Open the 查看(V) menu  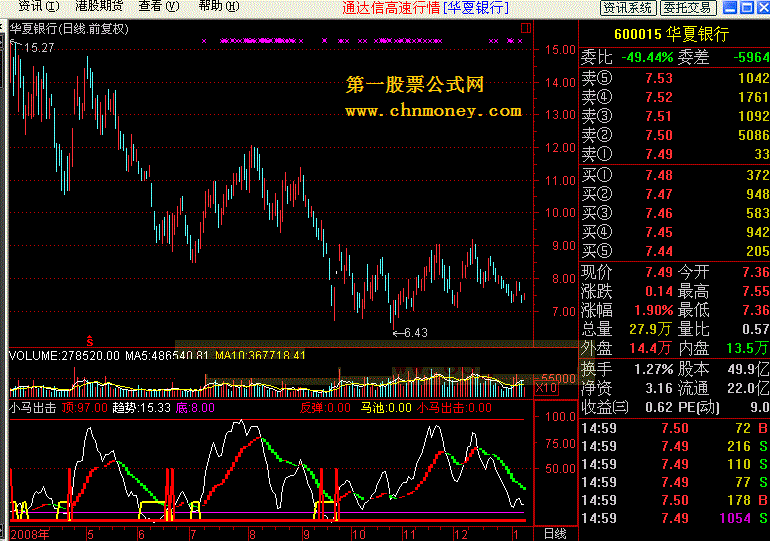point(159,6)
